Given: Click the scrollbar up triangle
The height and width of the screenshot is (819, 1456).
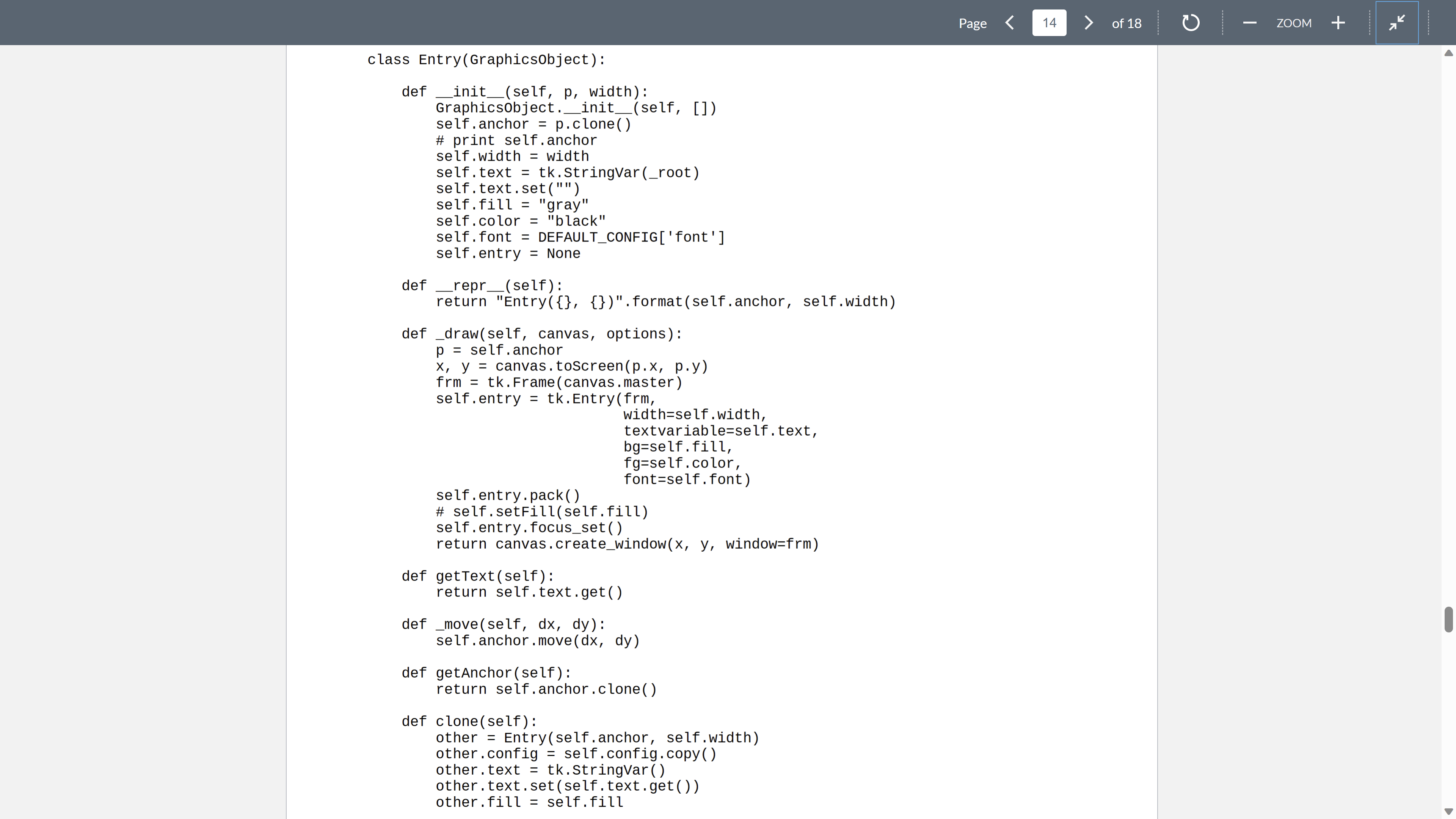Looking at the screenshot, I should pos(1448,53).
